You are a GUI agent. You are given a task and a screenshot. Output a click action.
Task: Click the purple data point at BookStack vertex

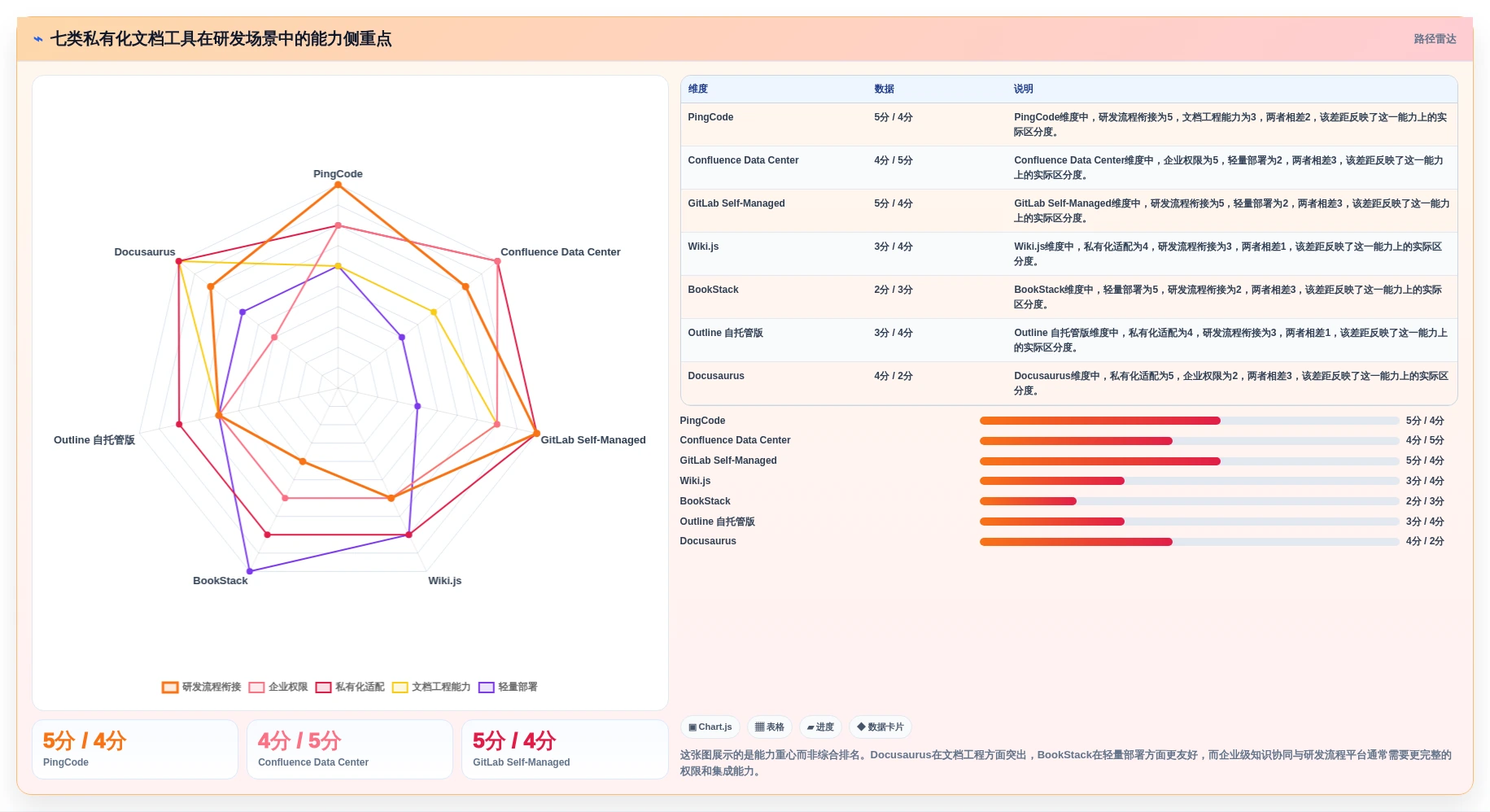pos(250,571)
